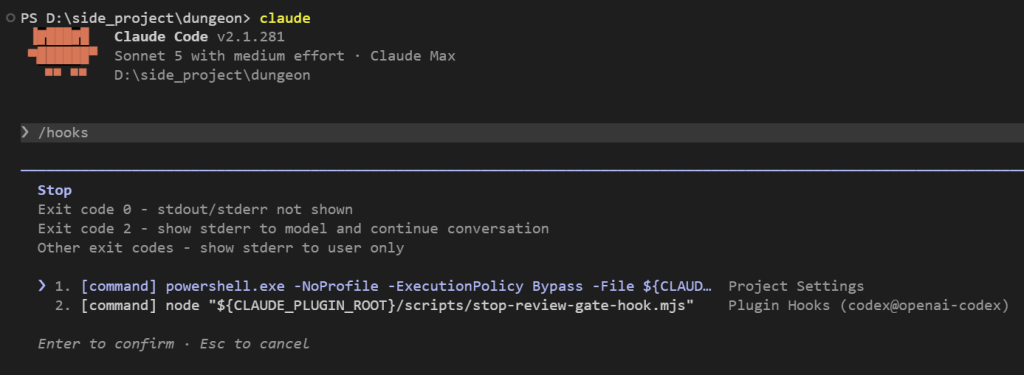This screenshot has height=375, width=1024.
Task: Click the yellow 'claude' command text
Action: point(285,18)
